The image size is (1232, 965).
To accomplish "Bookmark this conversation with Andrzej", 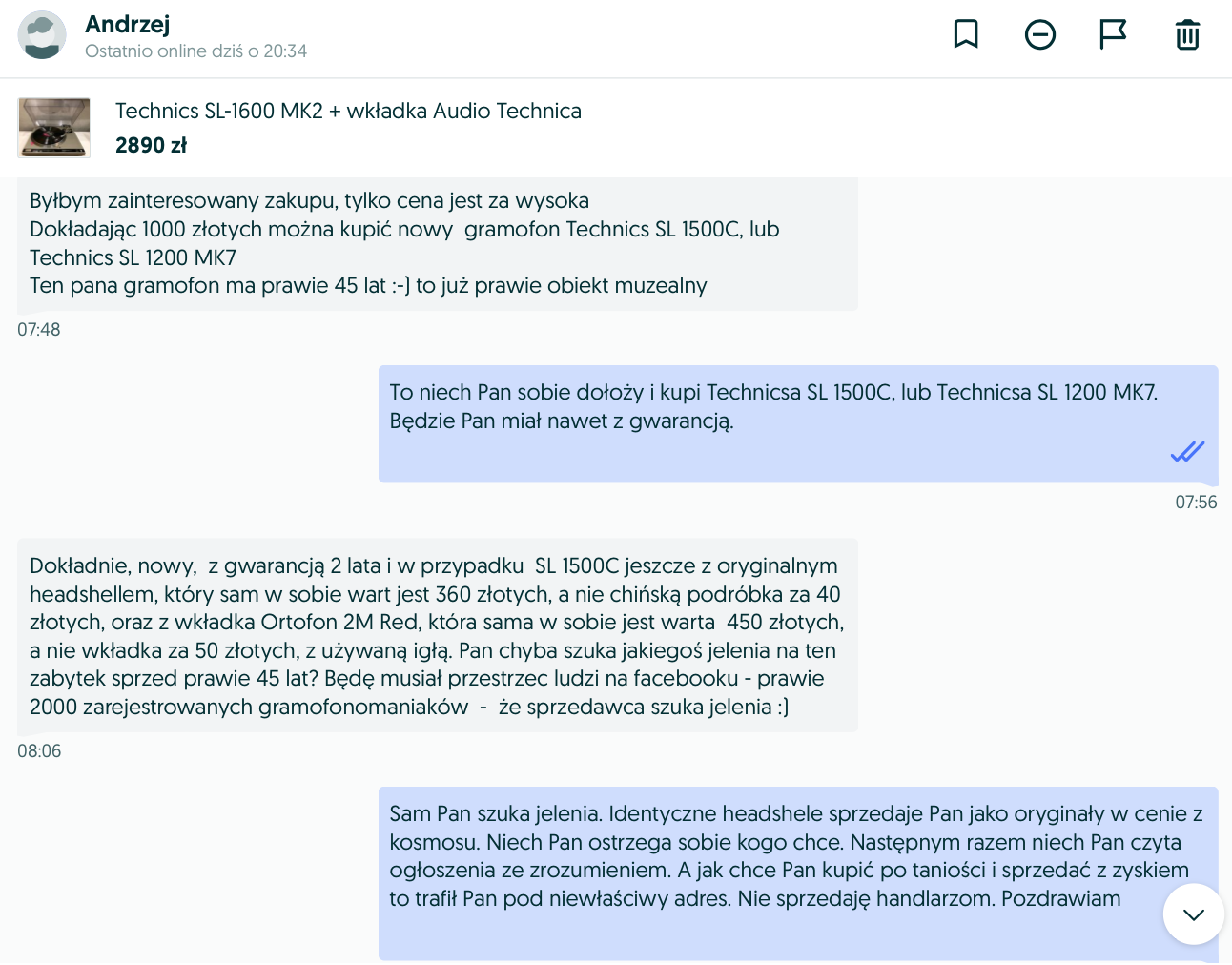I will pyautogui.click(x=966, y=34).
